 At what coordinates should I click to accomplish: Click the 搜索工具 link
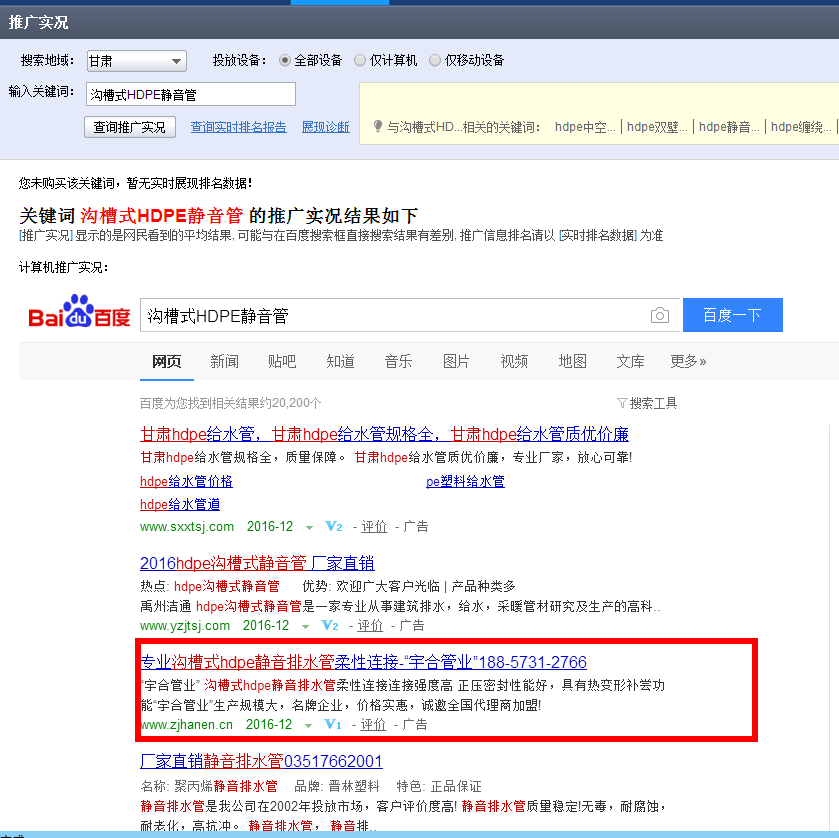coord(653,403)
